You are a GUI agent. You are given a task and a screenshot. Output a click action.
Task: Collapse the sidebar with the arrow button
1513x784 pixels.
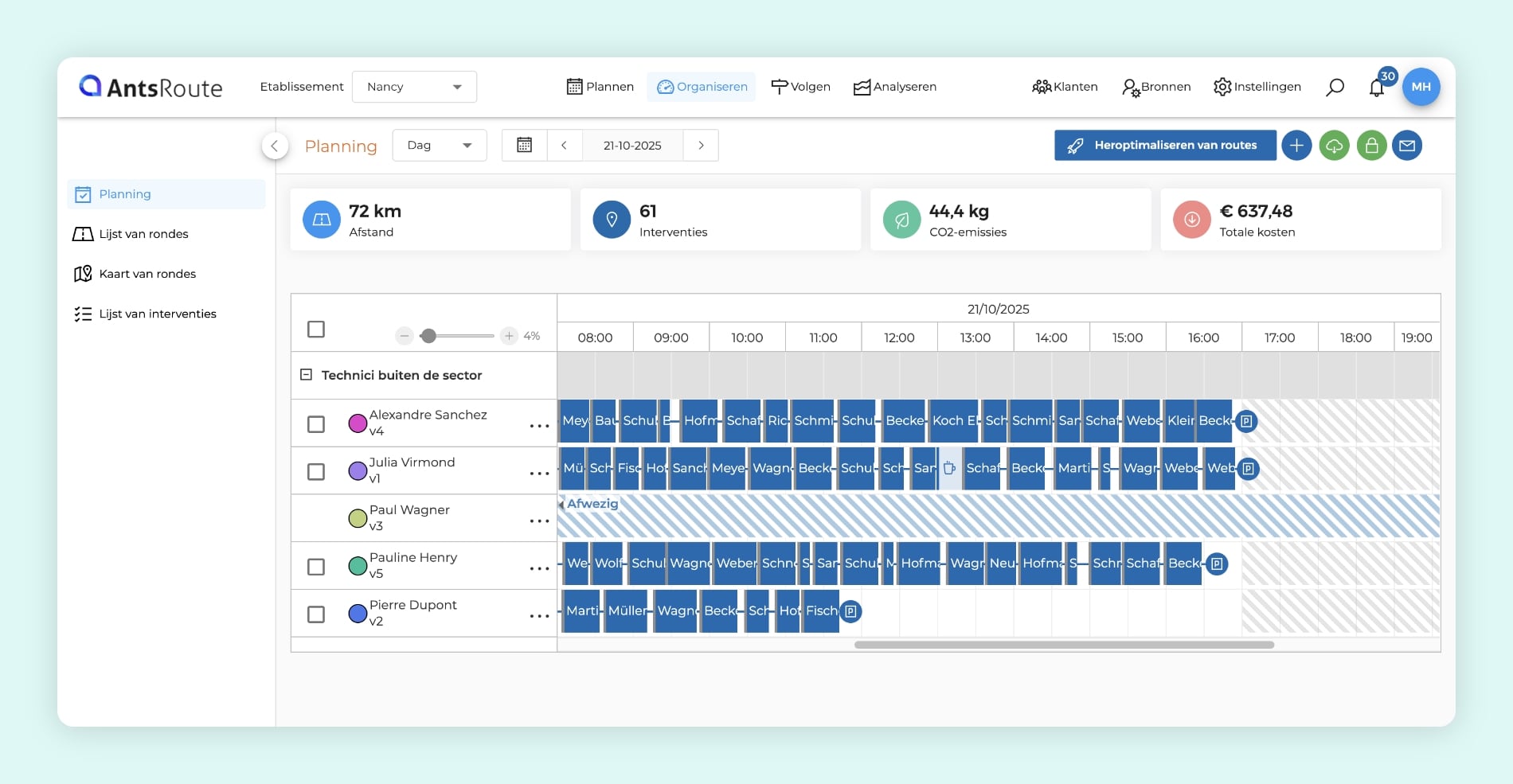(275, 146)
